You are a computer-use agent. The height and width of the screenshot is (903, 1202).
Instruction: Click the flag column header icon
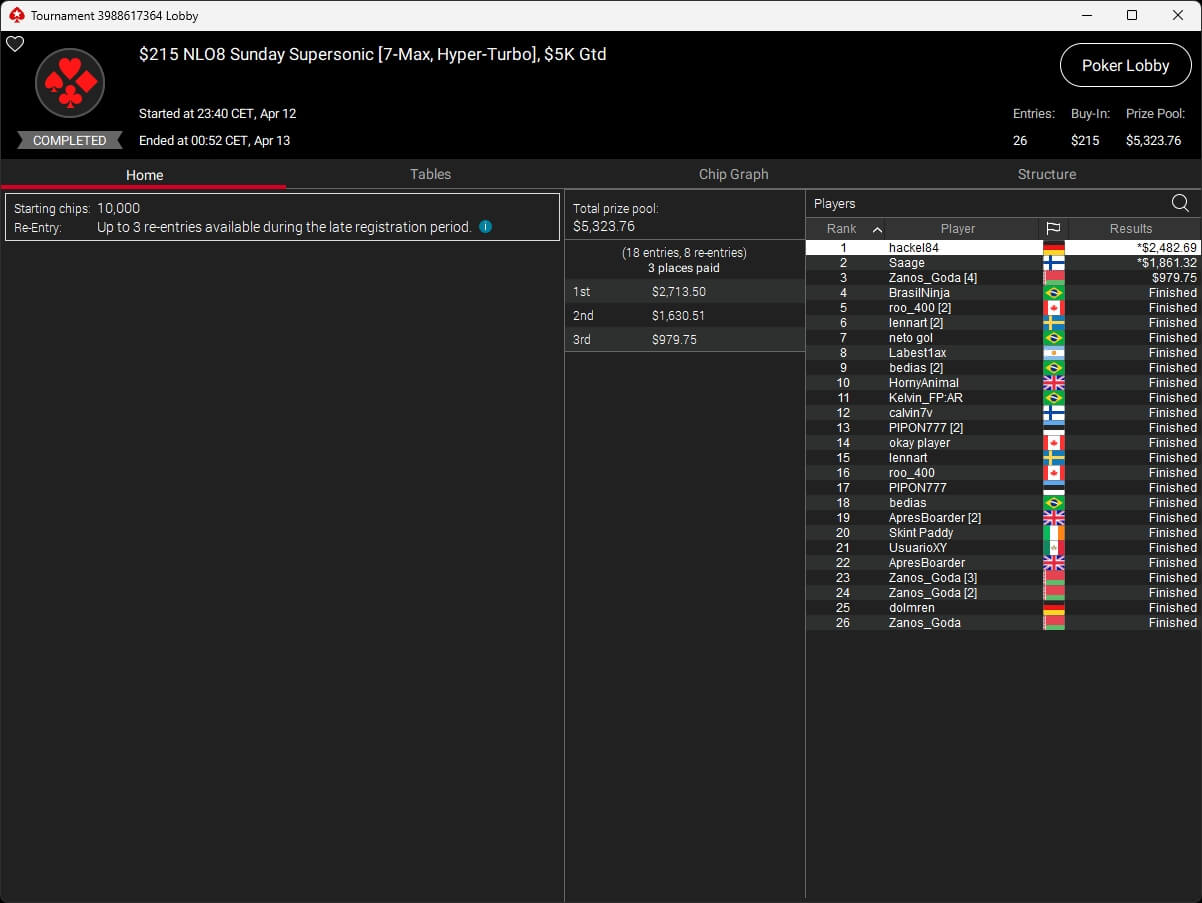1053,229
